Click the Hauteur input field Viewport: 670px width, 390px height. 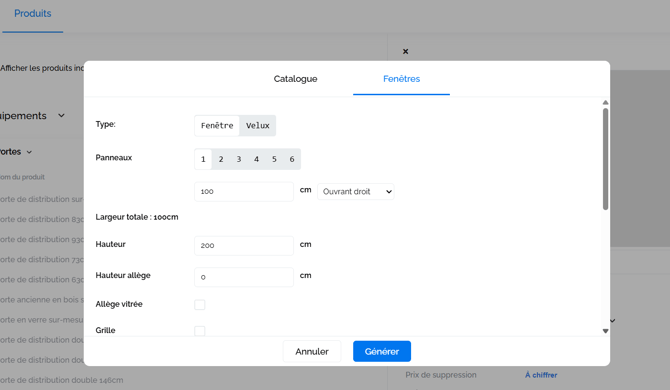pyautogui.click(x=244, y=246)
